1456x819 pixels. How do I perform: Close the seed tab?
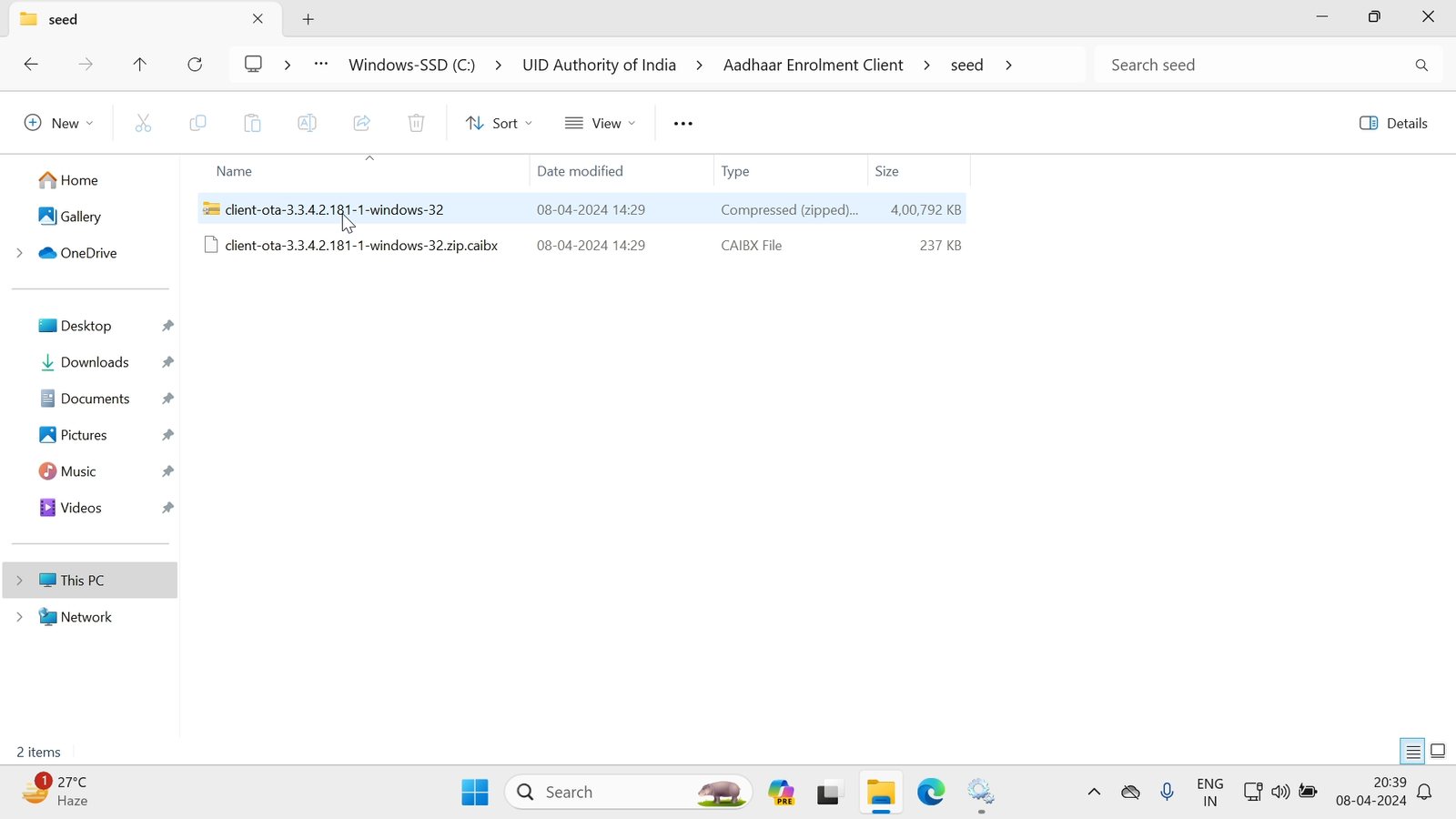coord(258,19)
